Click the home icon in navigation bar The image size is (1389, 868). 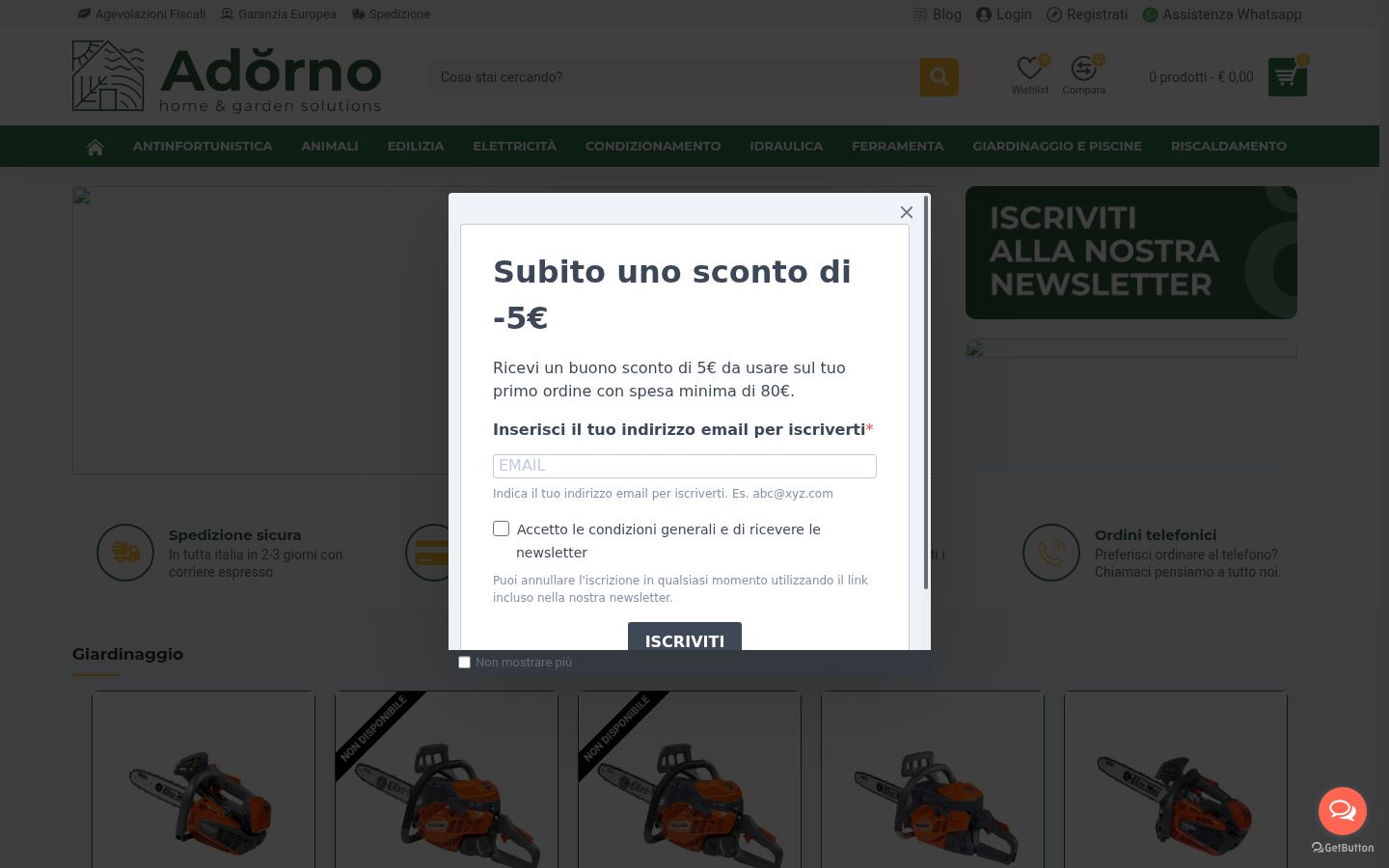tap(95, 147)
